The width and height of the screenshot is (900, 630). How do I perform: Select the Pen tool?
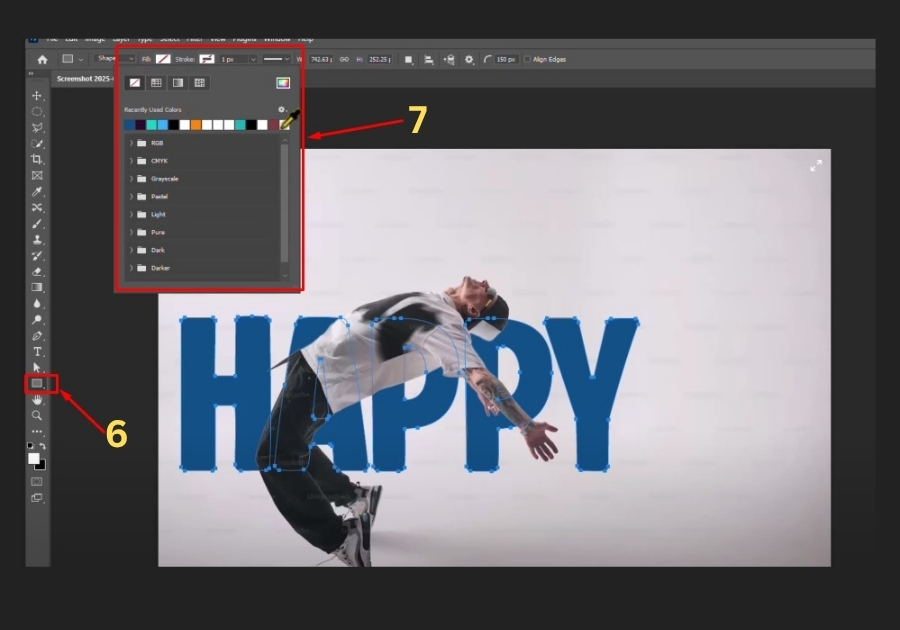(x=37, y=336)
